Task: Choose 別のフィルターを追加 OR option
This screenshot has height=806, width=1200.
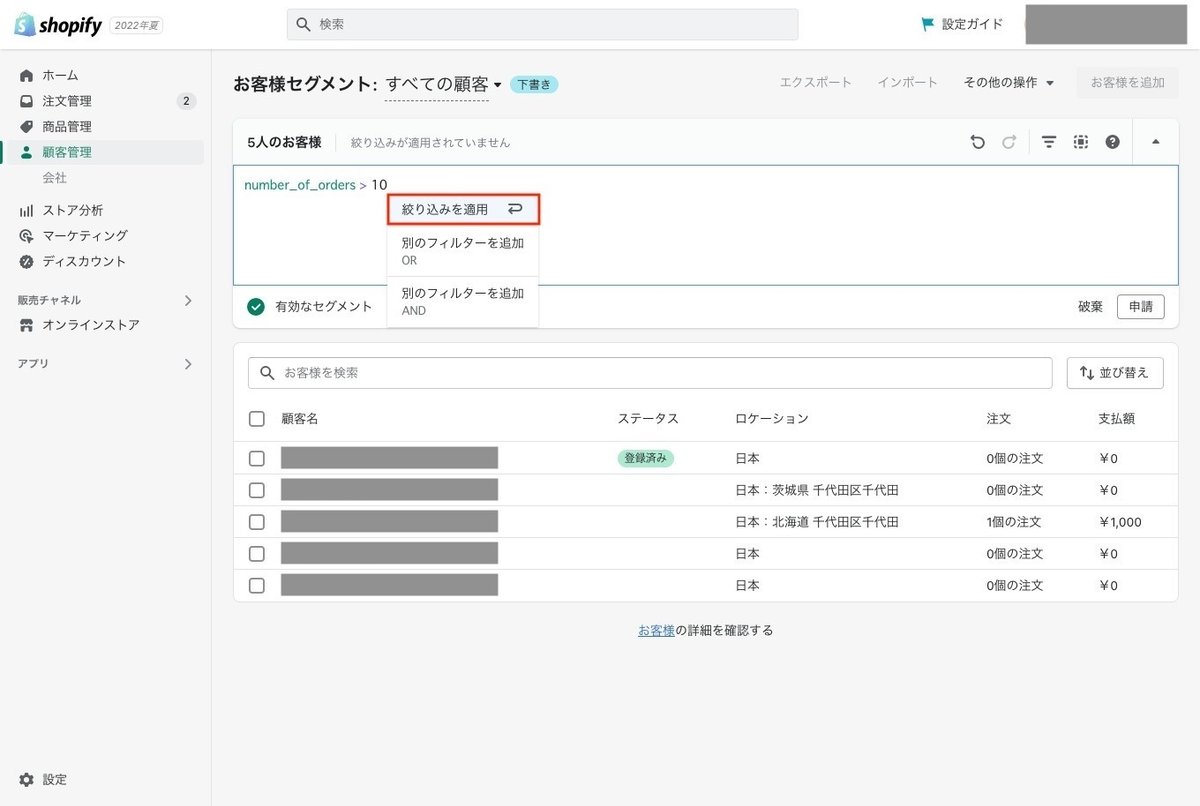Action: click(463, 251)
